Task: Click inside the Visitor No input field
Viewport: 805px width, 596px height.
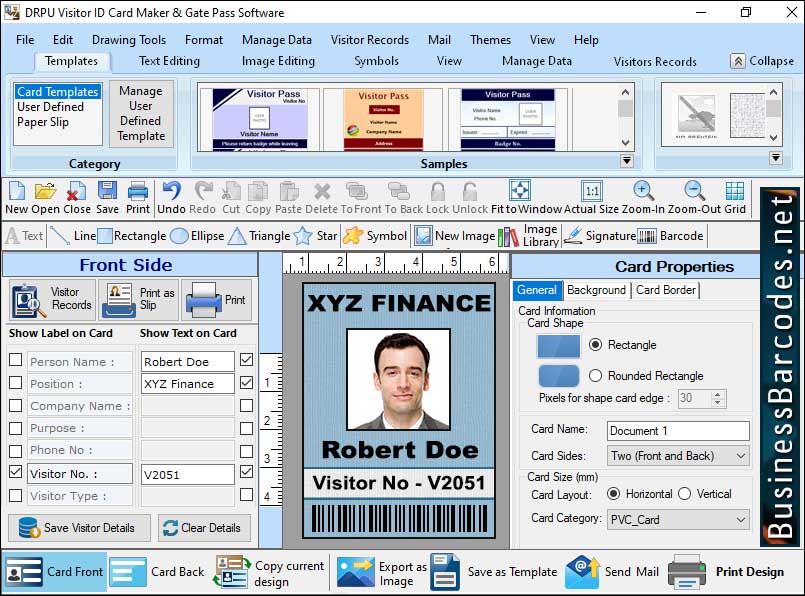Action: [x=186, y=473]
